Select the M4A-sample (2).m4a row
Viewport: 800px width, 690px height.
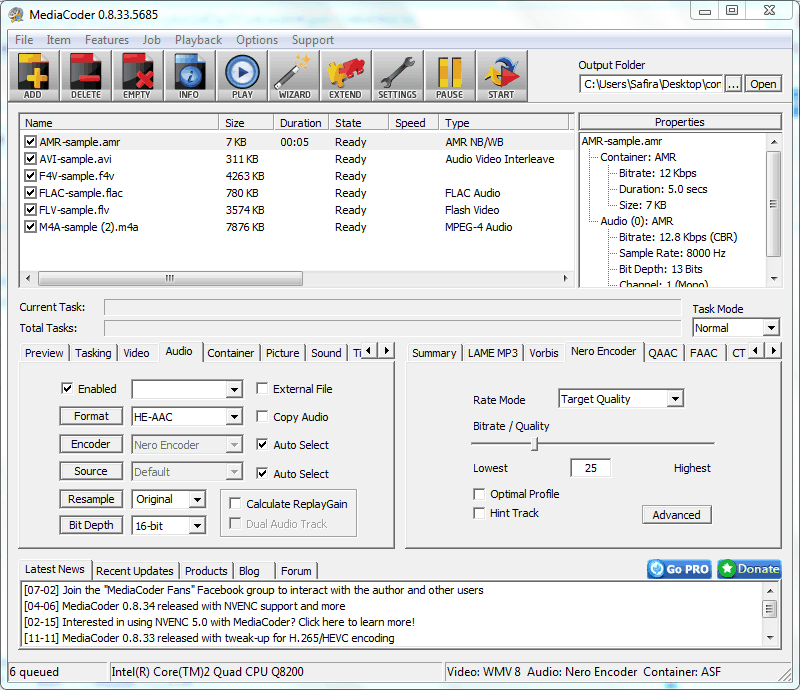(296, 227)
